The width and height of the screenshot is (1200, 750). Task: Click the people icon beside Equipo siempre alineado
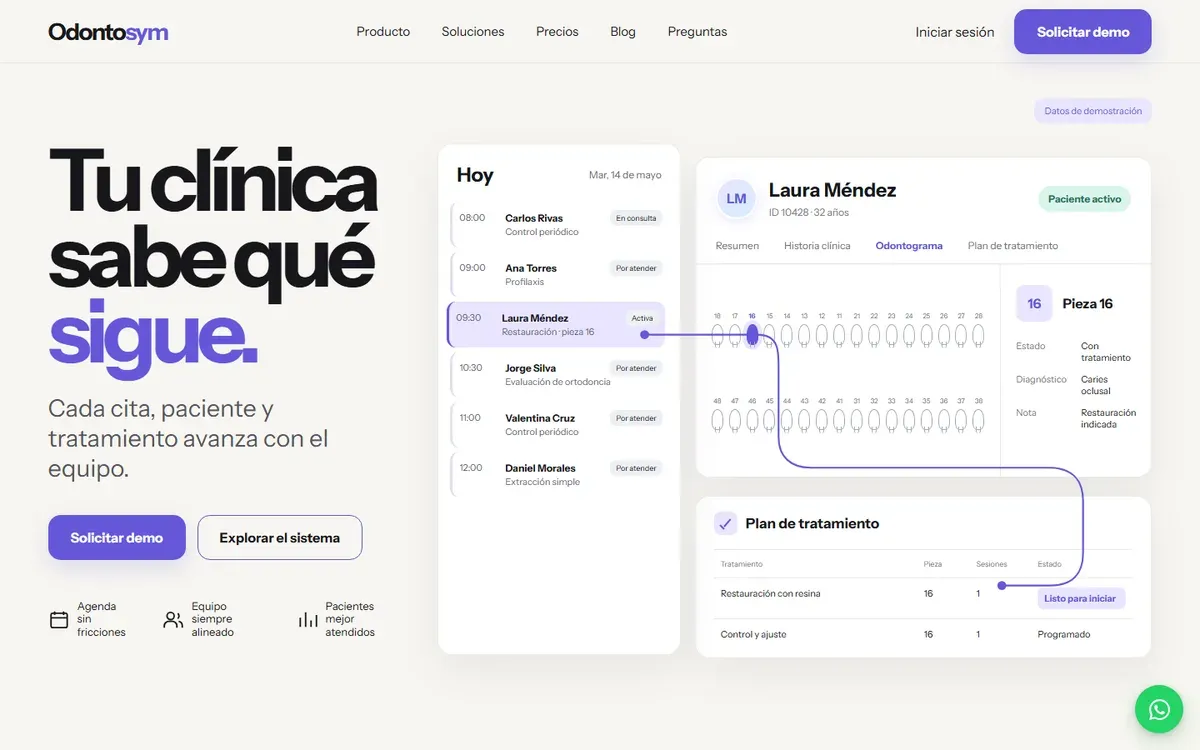tap(173, 620)
